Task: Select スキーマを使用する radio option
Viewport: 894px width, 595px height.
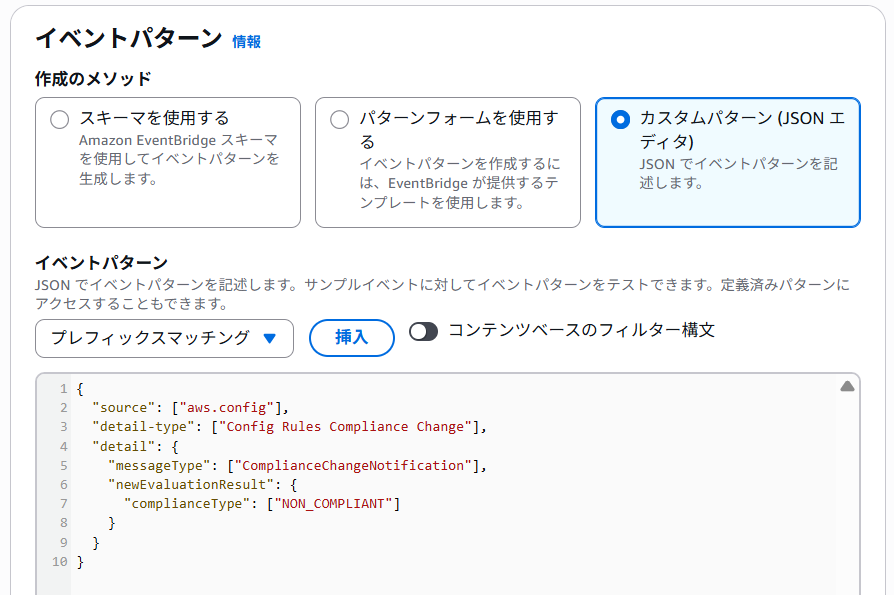Action: [x=59, y=120]
